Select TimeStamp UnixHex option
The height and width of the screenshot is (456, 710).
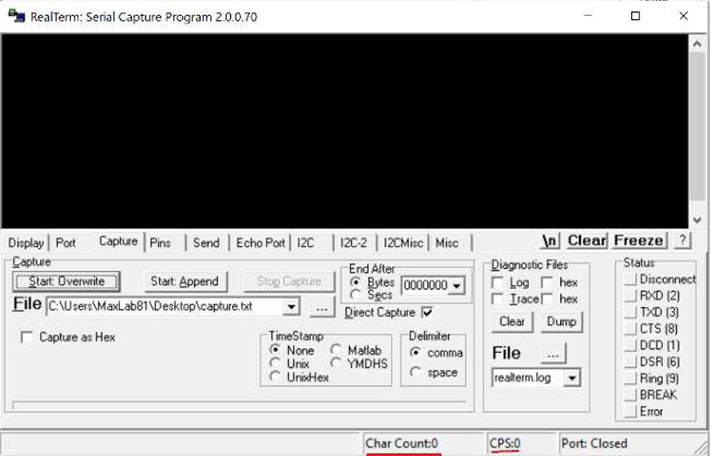pyautogui.click(x=274, y=377)
